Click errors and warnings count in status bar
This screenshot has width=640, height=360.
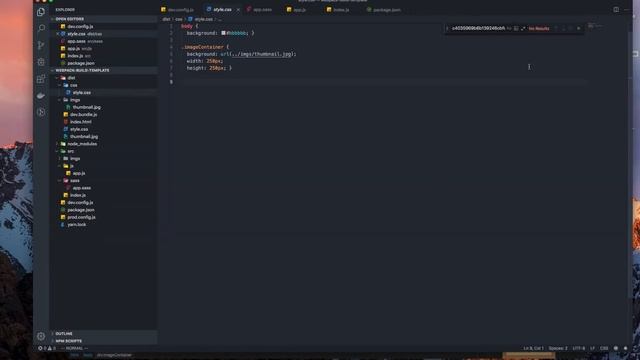pos(47,349)
